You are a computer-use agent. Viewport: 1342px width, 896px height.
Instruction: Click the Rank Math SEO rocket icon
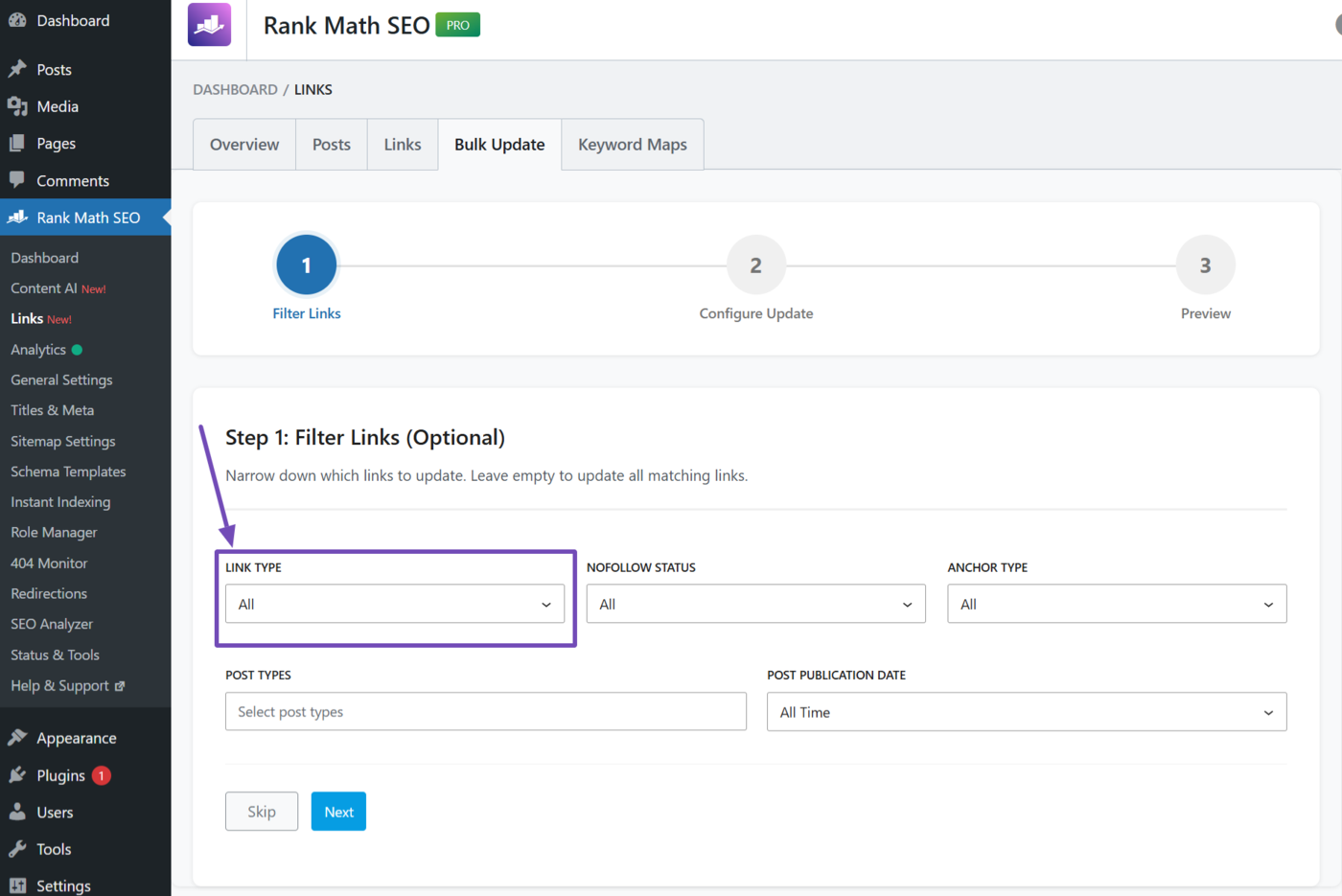coord(19,218)
